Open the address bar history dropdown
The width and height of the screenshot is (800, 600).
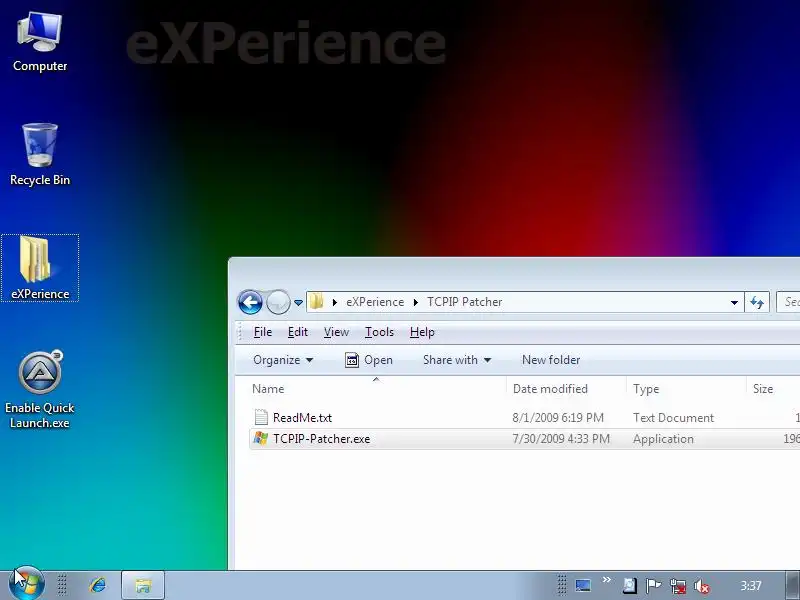[734, 302]
